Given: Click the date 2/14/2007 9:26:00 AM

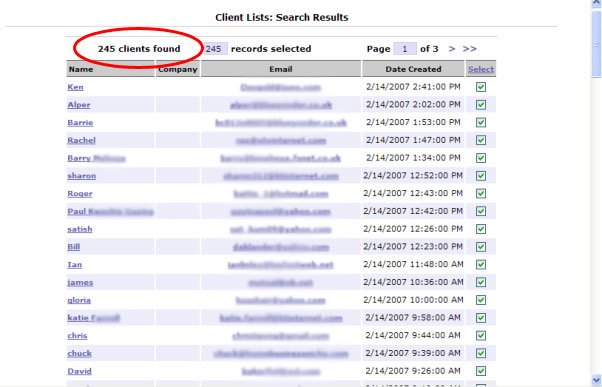Looking at the screenshot, I should (x=413, y=371).
